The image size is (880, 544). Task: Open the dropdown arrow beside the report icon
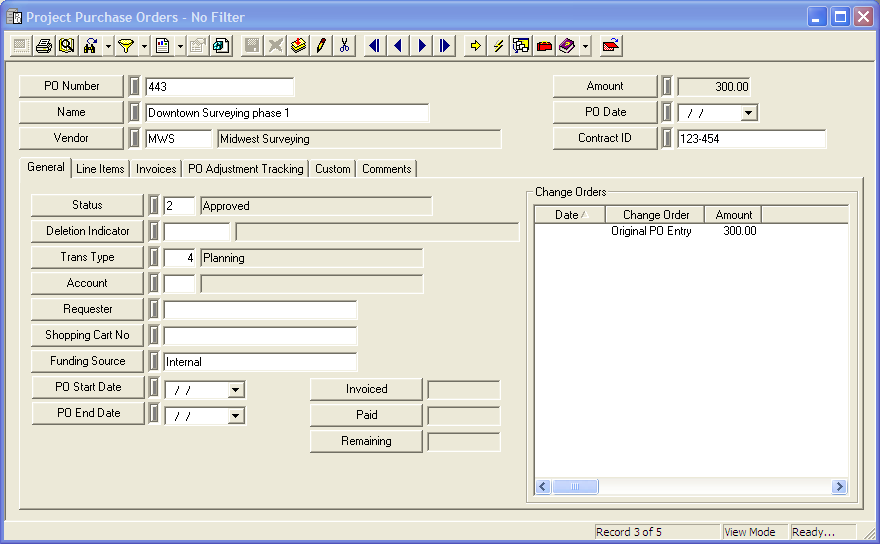point(180,46)
